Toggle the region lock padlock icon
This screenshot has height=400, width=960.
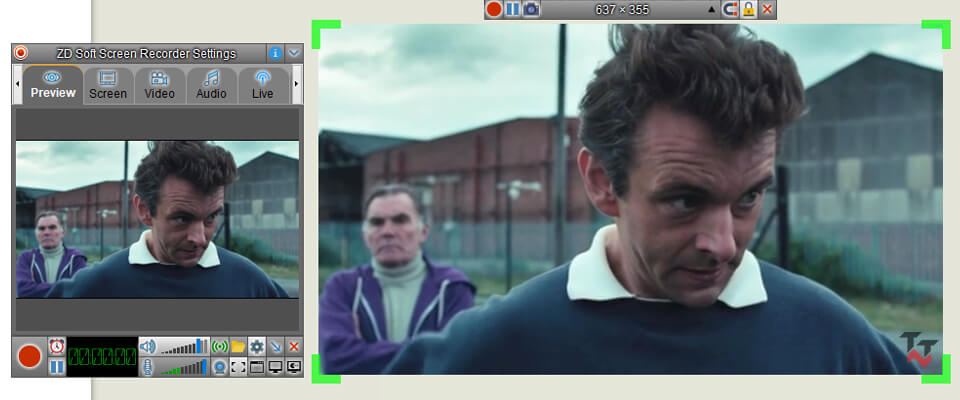(748, 9)
